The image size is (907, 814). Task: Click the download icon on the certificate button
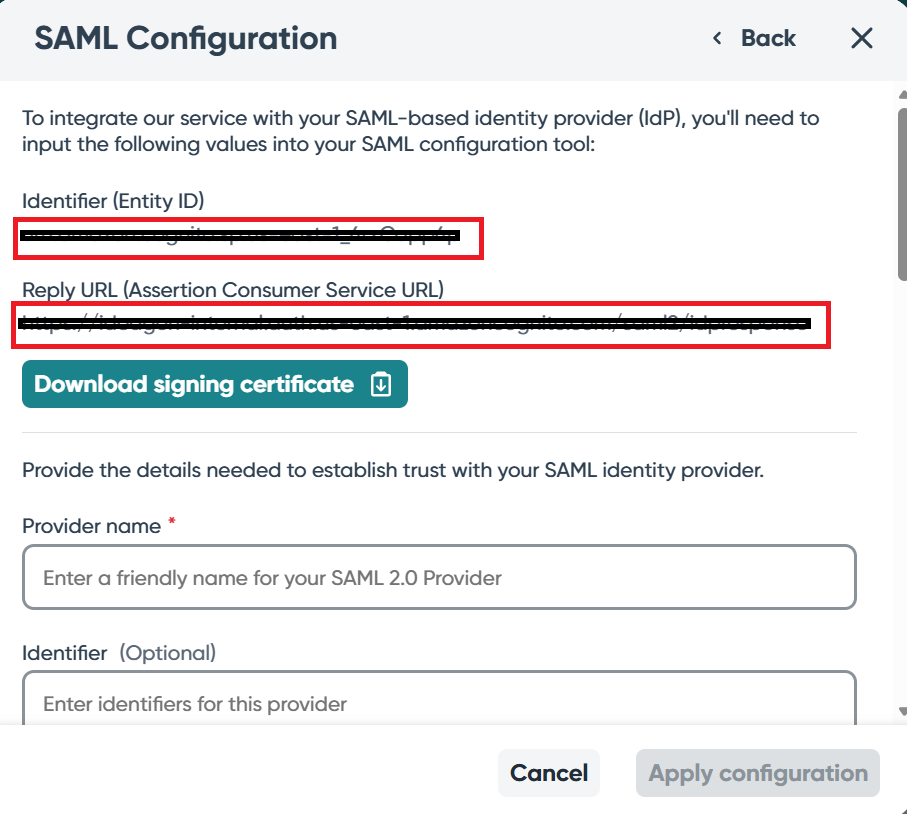[x=381, y=385]
